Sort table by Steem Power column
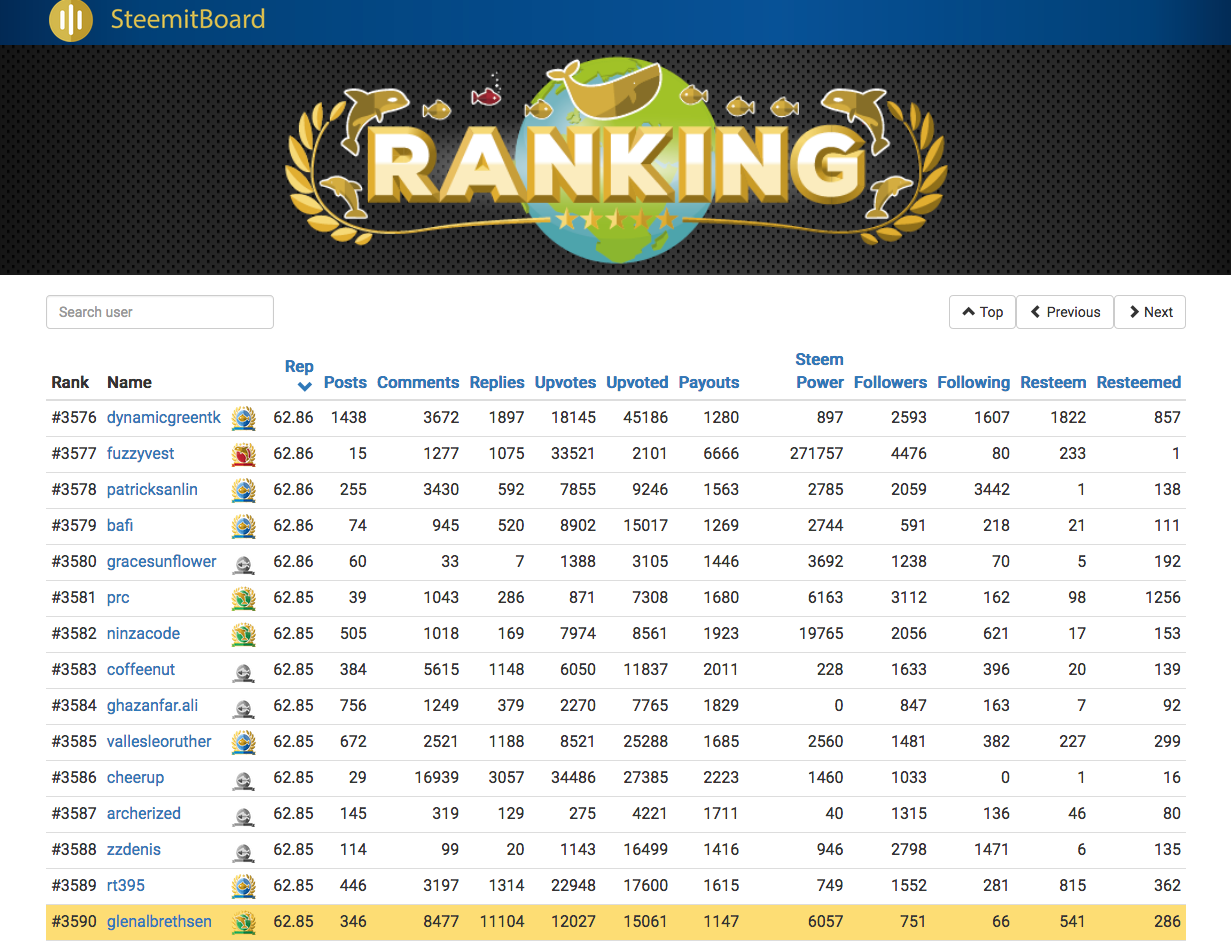1231x949 pixels. tap(820, 371)
